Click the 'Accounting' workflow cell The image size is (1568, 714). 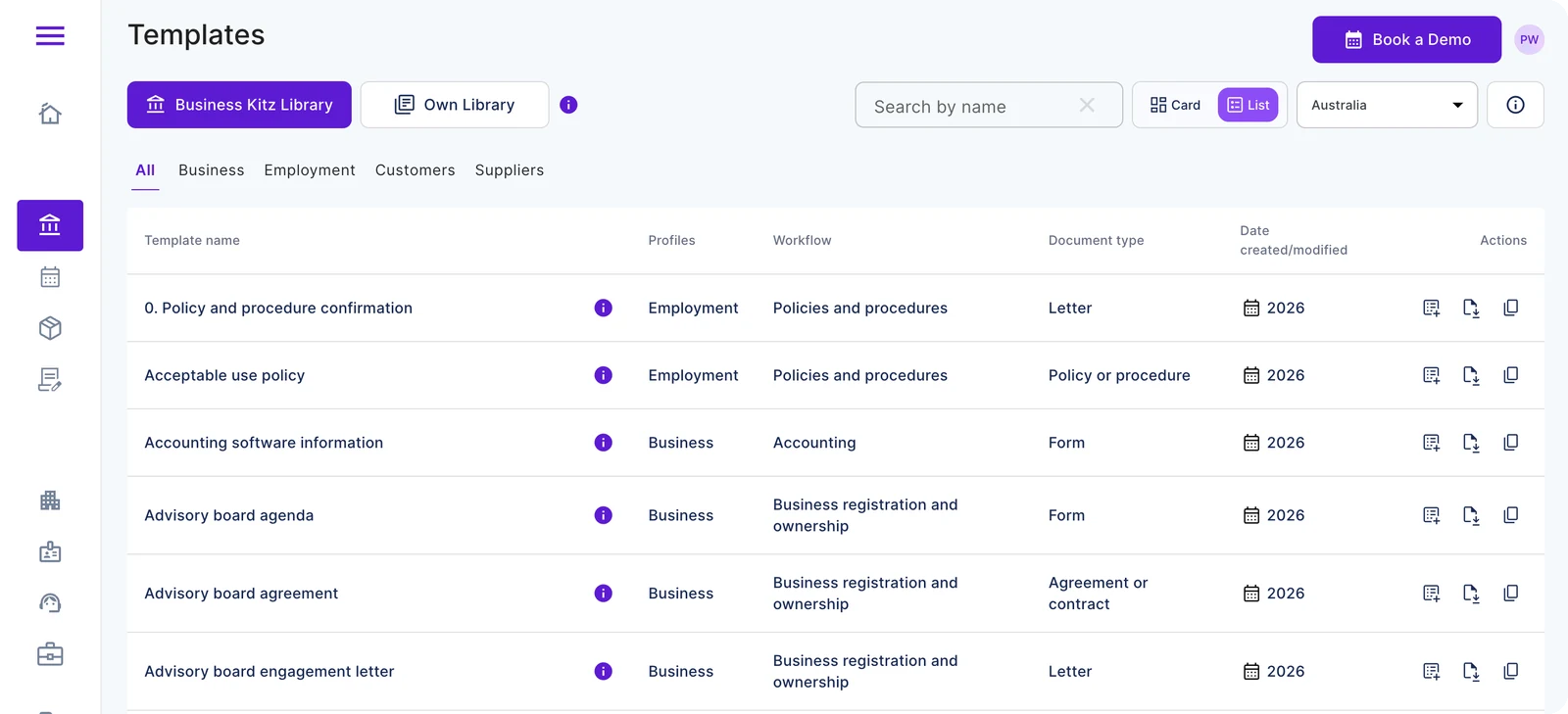[x=814, y=443]
